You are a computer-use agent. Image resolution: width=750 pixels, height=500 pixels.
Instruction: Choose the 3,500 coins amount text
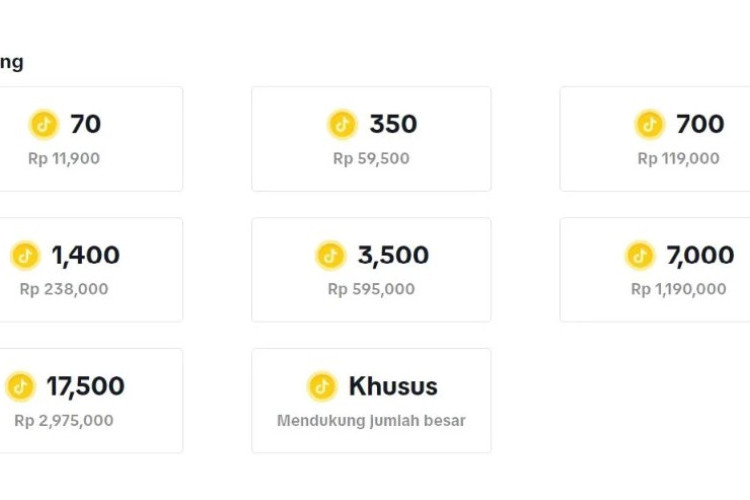[x=394, y=255]
